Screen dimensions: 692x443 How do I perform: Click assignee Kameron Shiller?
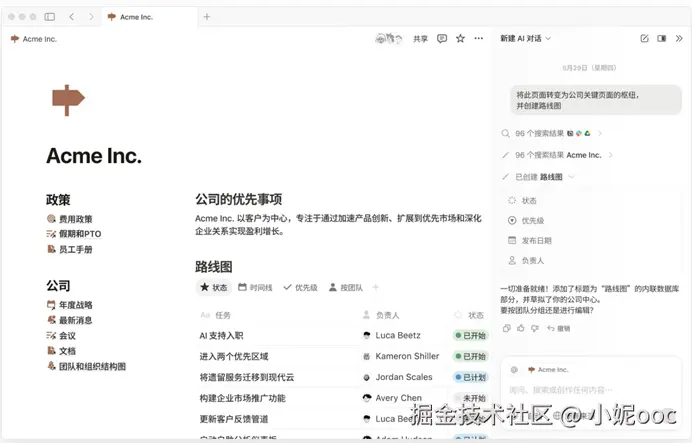[x=401, y=356]
